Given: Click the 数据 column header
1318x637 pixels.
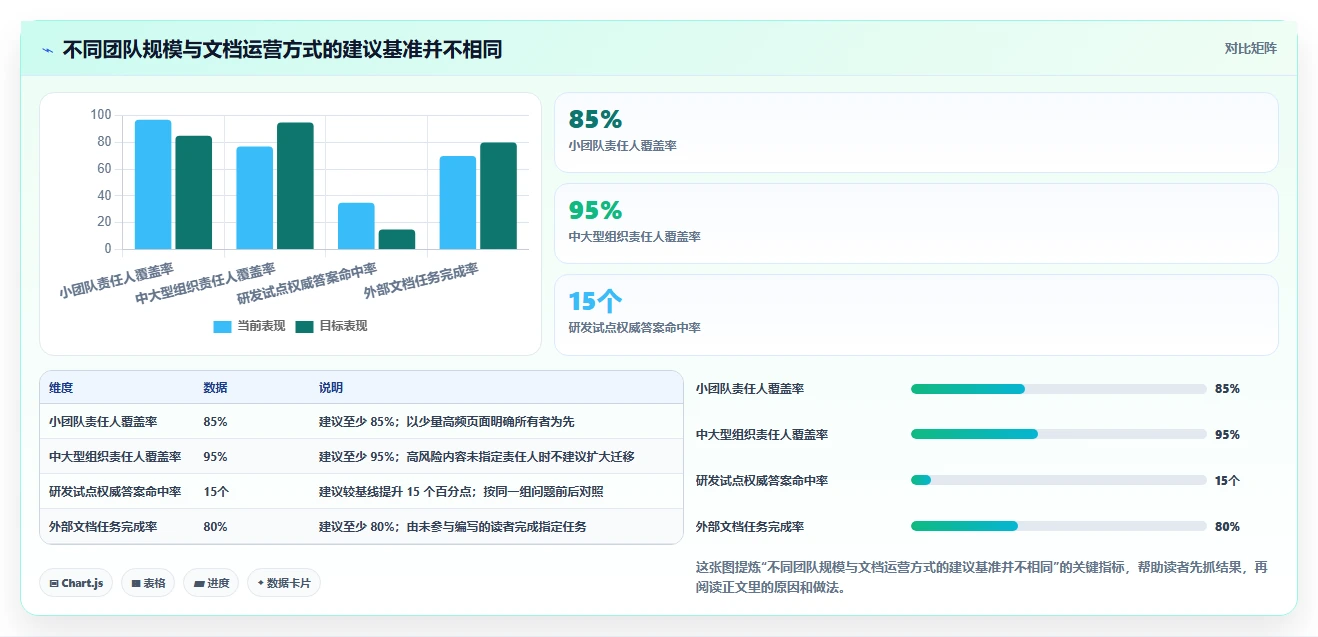Looking at the screenshot, I should (x=215, y=388).
